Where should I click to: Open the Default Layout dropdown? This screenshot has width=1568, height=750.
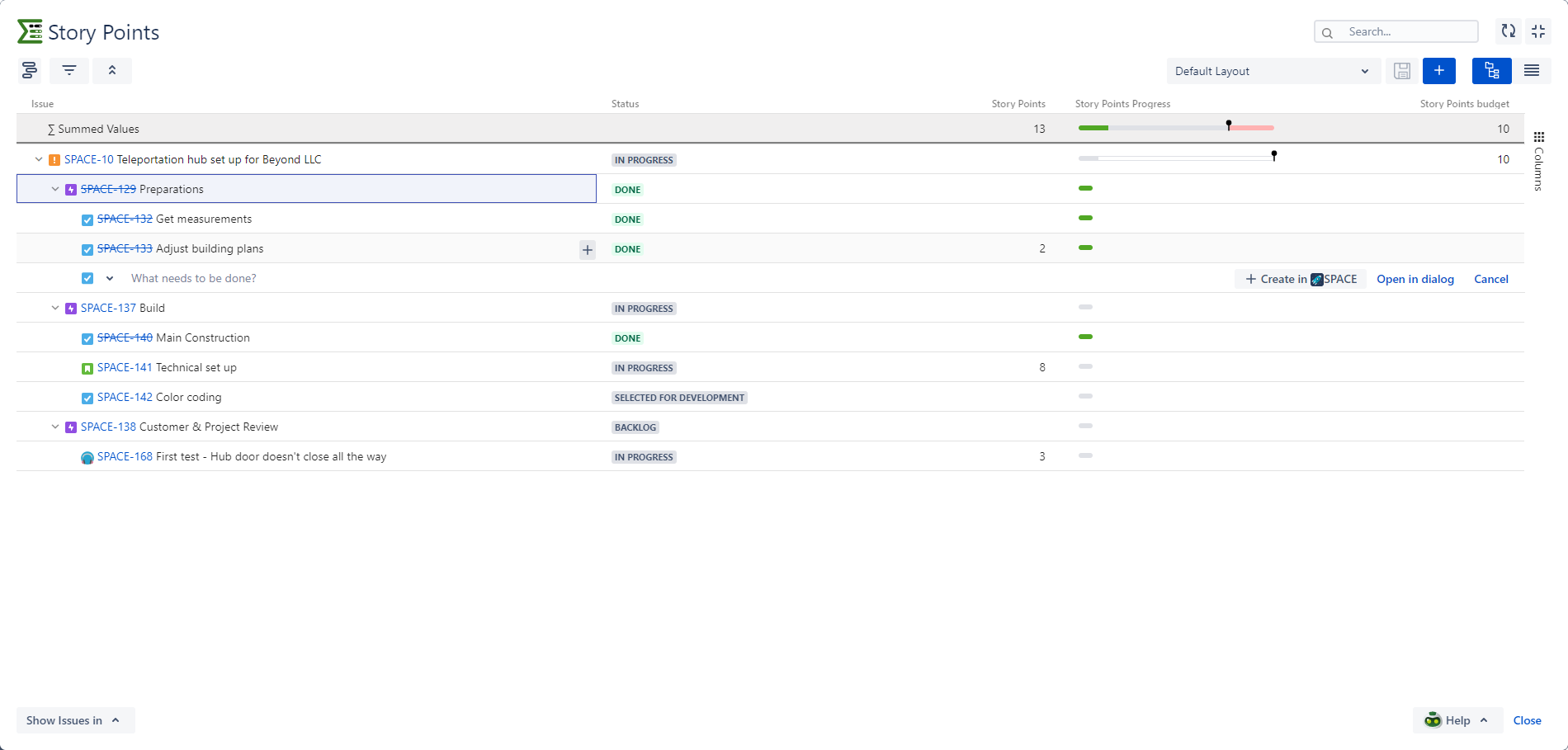click(1272, 71)
